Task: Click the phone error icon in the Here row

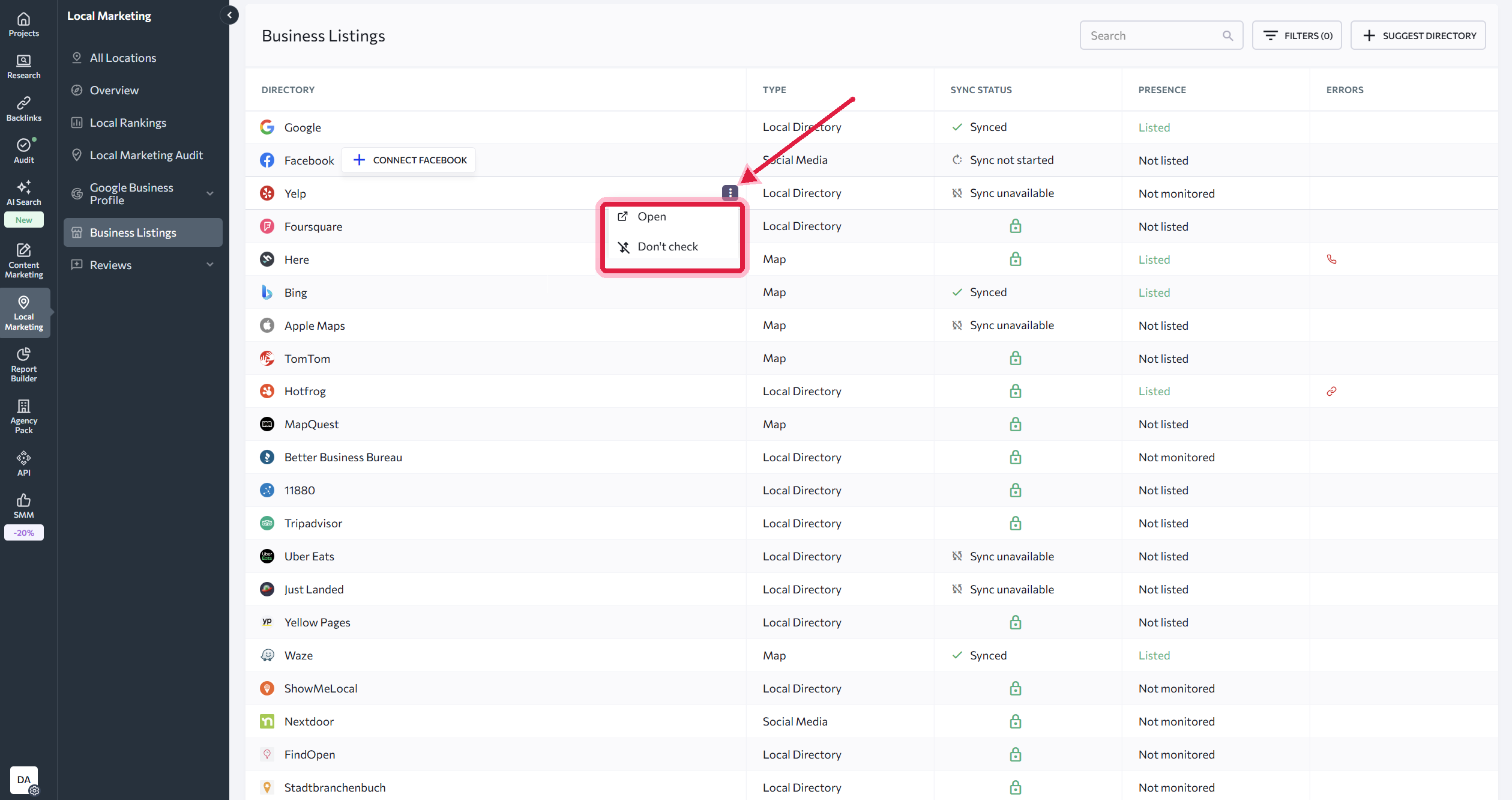Action: click(x=1331, y=259)
